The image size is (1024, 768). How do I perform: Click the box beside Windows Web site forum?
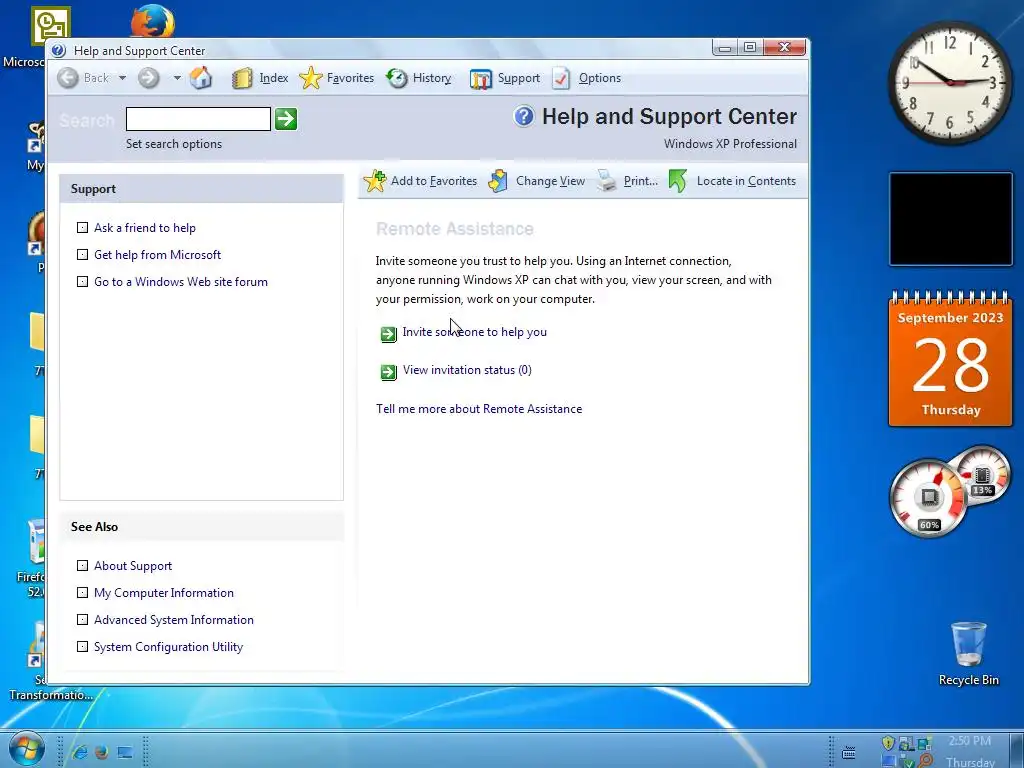coord(82,281)
